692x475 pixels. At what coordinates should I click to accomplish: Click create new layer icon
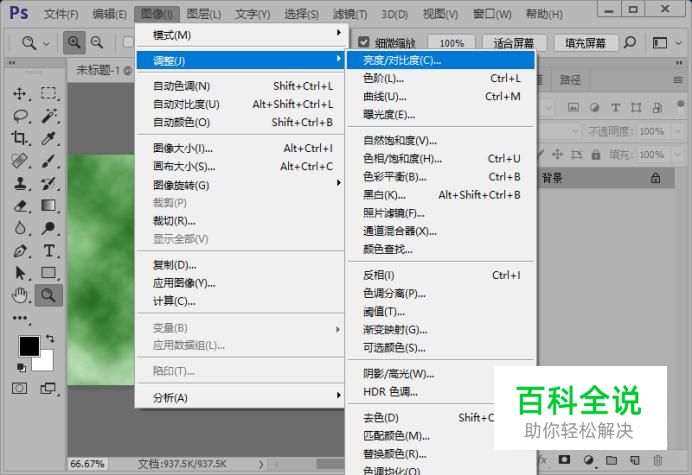coord(635,460)
